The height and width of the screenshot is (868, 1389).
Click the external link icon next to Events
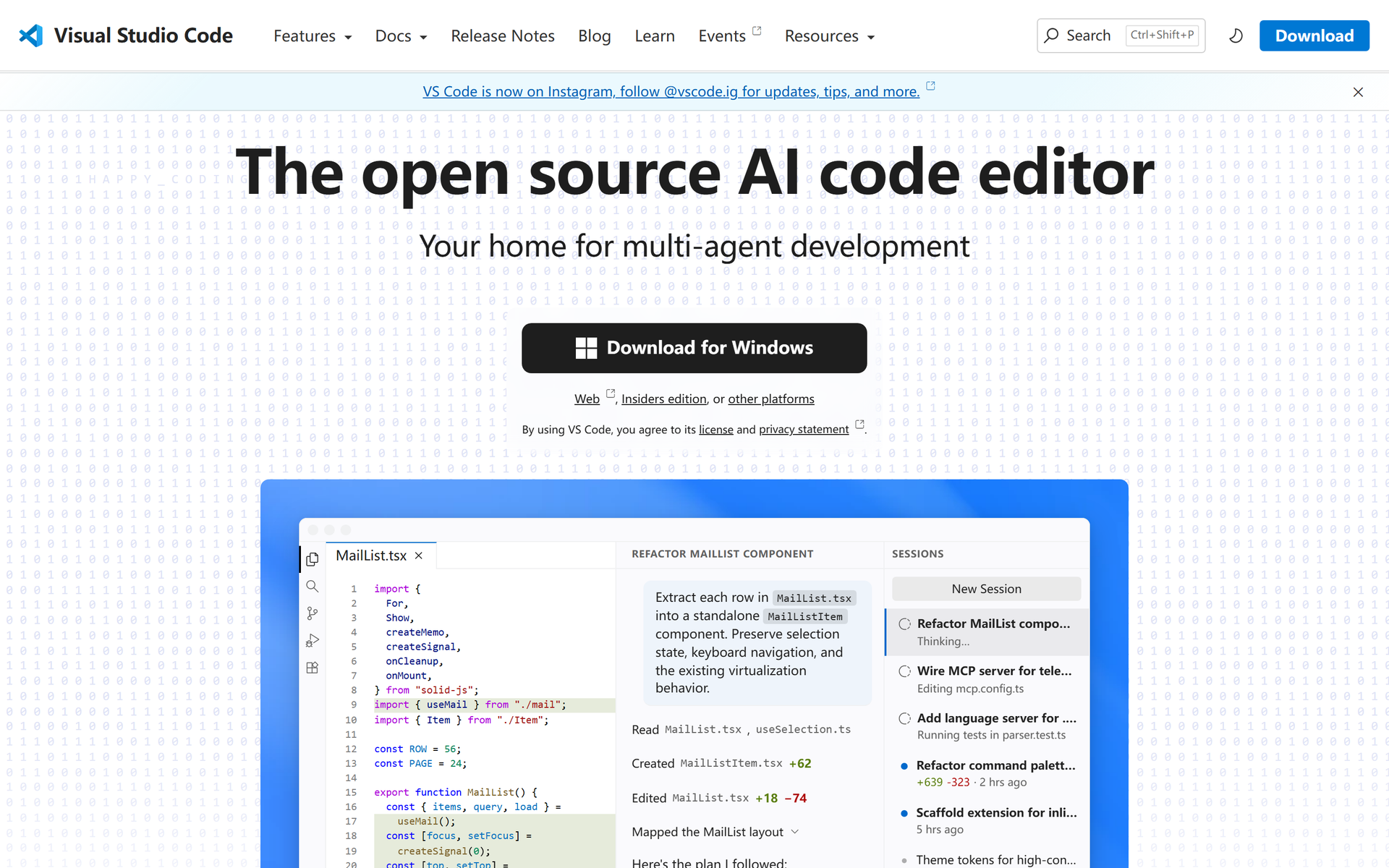pos(757,30)
